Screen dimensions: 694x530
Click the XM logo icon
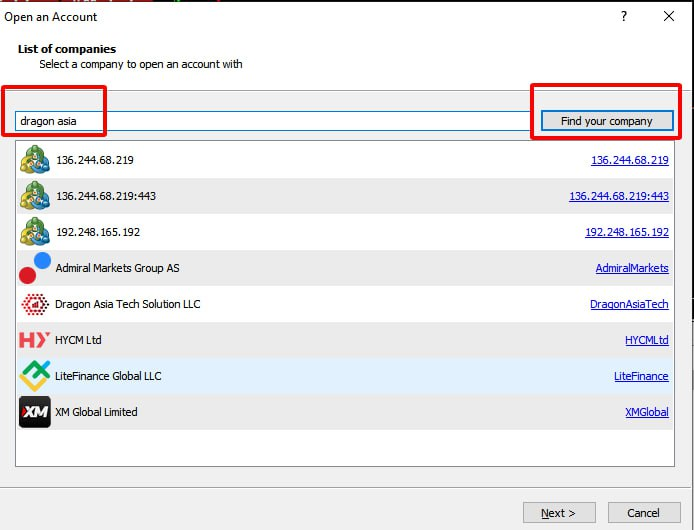pyautogui.click(x=35, y=412)
